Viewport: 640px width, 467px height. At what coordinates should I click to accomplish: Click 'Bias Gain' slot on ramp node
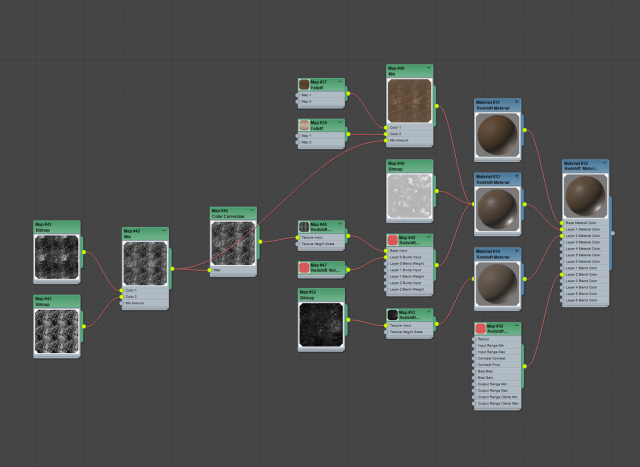[498, 378]
